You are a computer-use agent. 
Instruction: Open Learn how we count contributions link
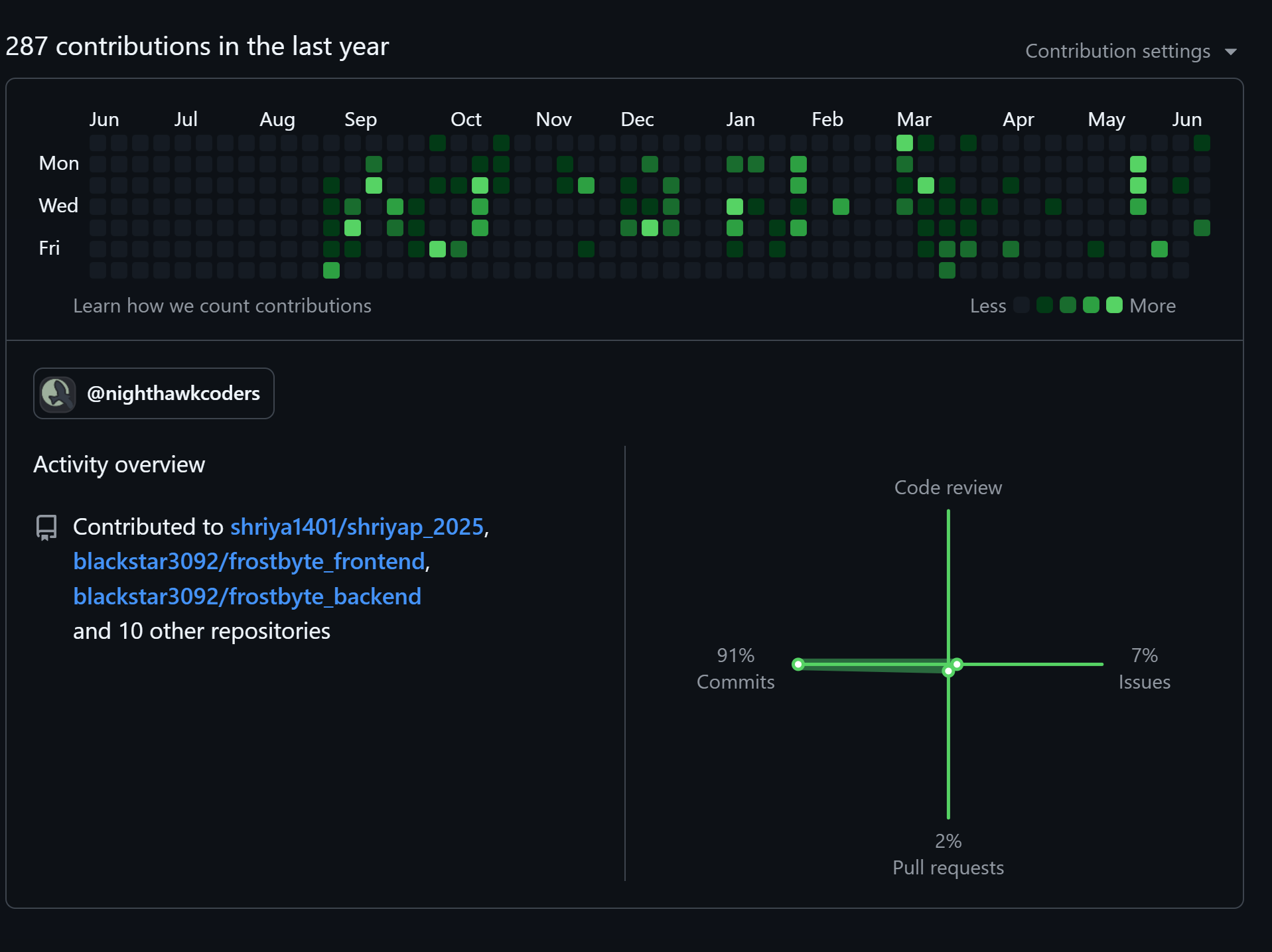point(222,306)
